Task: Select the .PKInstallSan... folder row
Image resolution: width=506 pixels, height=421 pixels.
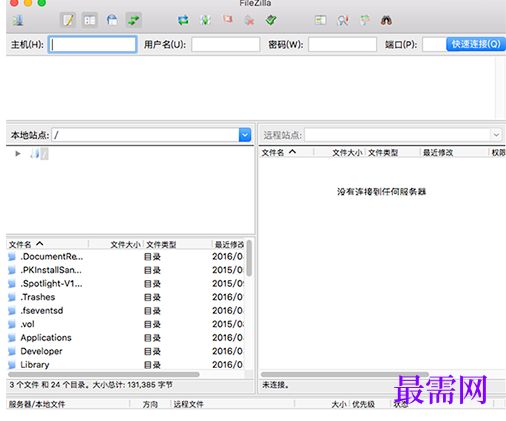Action: click(x=126, y=270)
